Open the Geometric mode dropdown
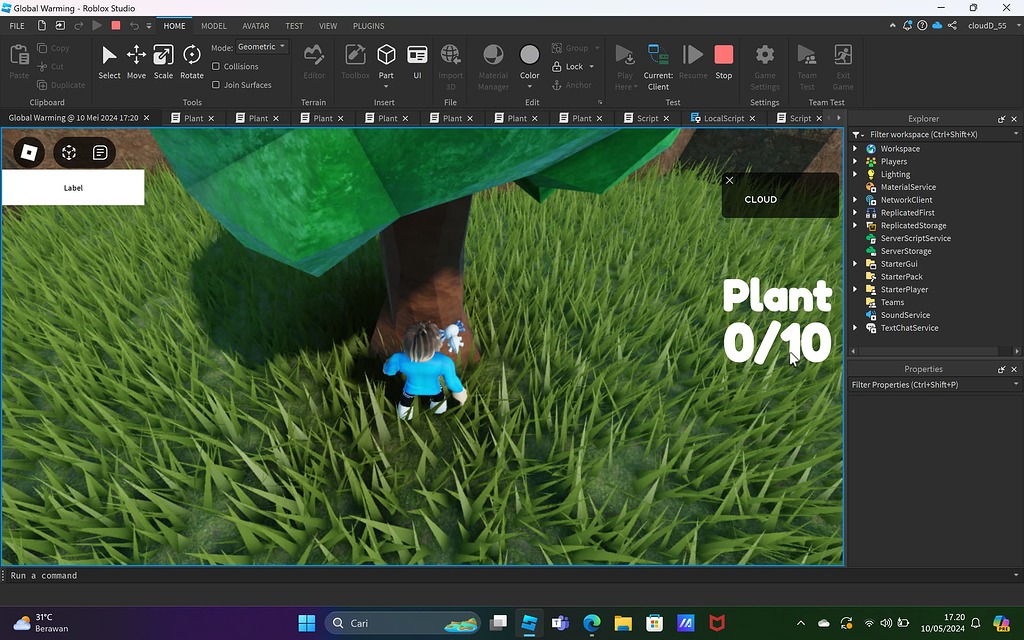Viewport: 1024px width, 640px height. pyautogui.click(x=262, y=47)
